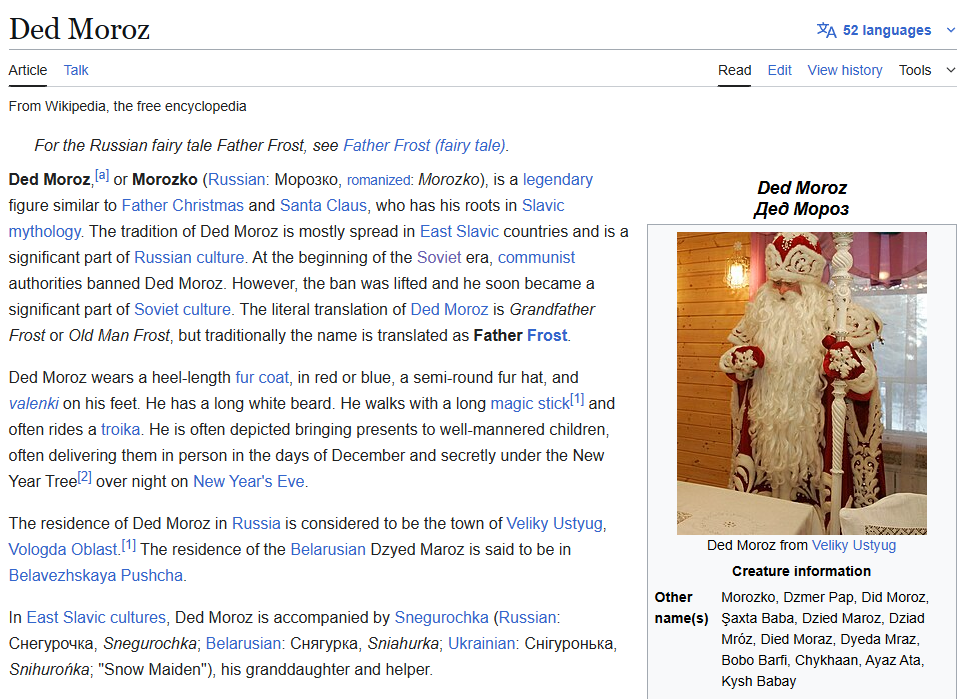973x699 pixels.
Task: Open the Veliky Ustyug link in article text
Action: [554, 523]
